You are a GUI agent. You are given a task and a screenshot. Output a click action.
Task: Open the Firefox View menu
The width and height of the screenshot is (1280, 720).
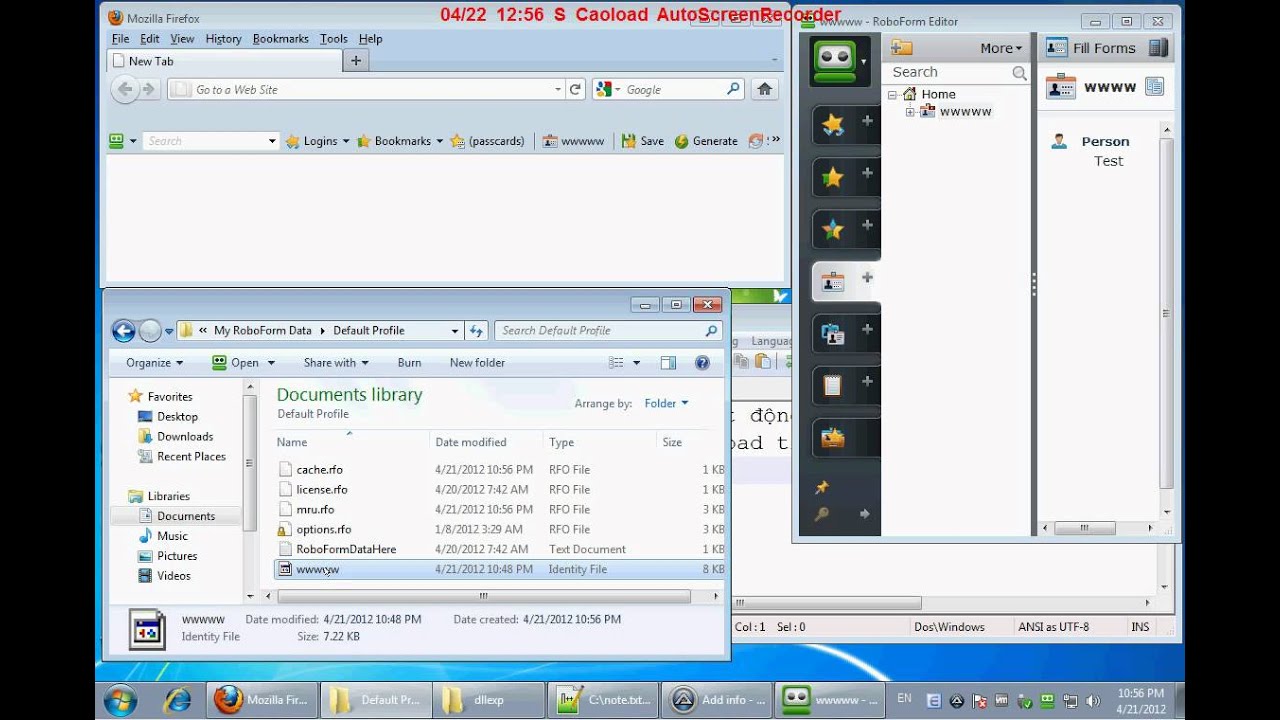point(182,39)
